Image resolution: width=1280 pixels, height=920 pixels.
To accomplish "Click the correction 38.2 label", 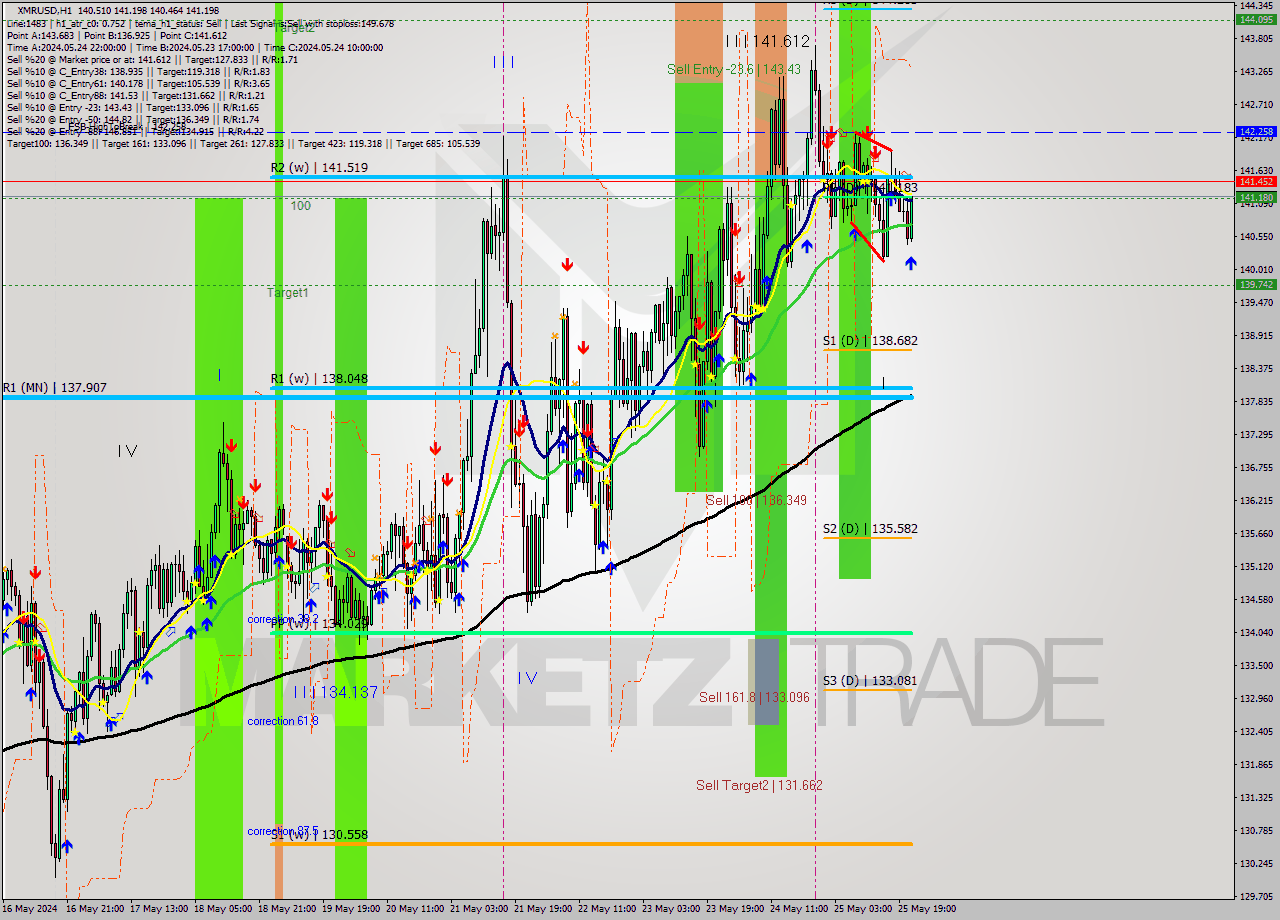I will point(282,619).
